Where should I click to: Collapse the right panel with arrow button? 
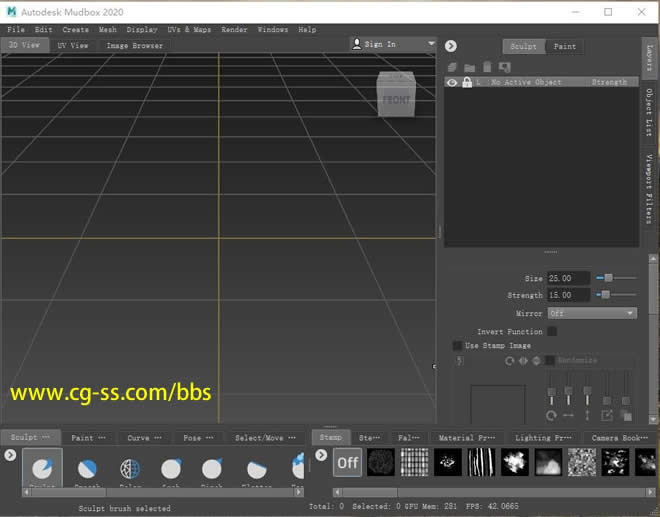pos(451,45)
